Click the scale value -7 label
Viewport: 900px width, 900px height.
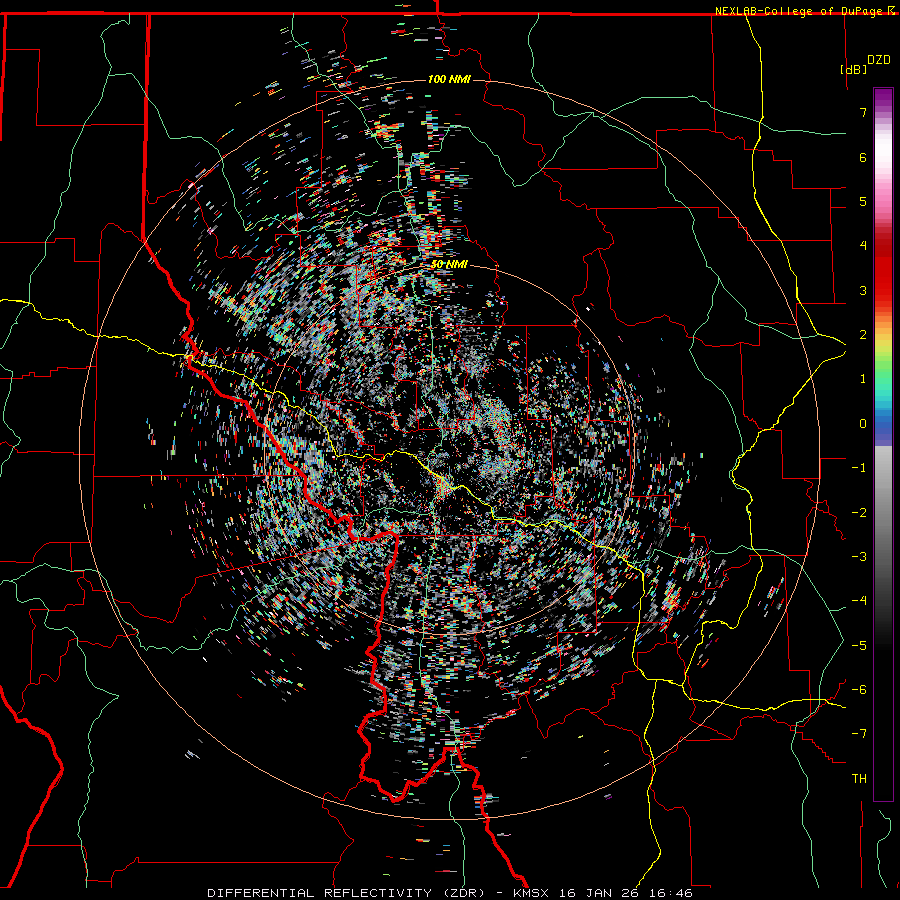[x=859, y=734]
